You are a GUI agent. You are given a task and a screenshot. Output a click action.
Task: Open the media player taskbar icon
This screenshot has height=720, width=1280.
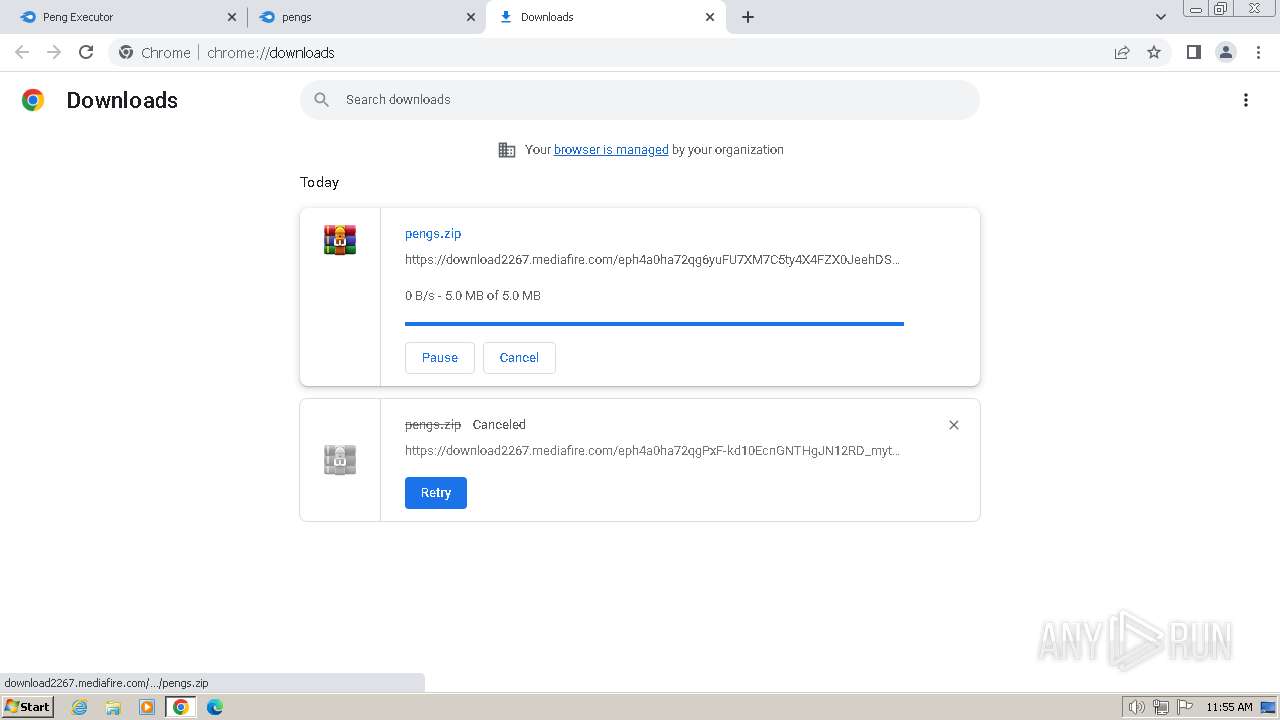tap(147, 707)
